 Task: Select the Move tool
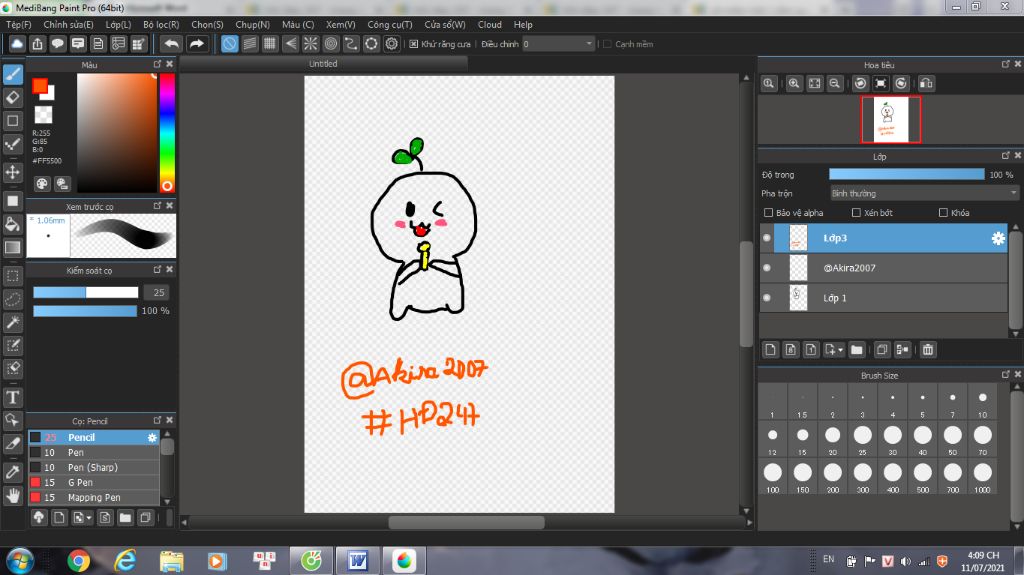12,172
